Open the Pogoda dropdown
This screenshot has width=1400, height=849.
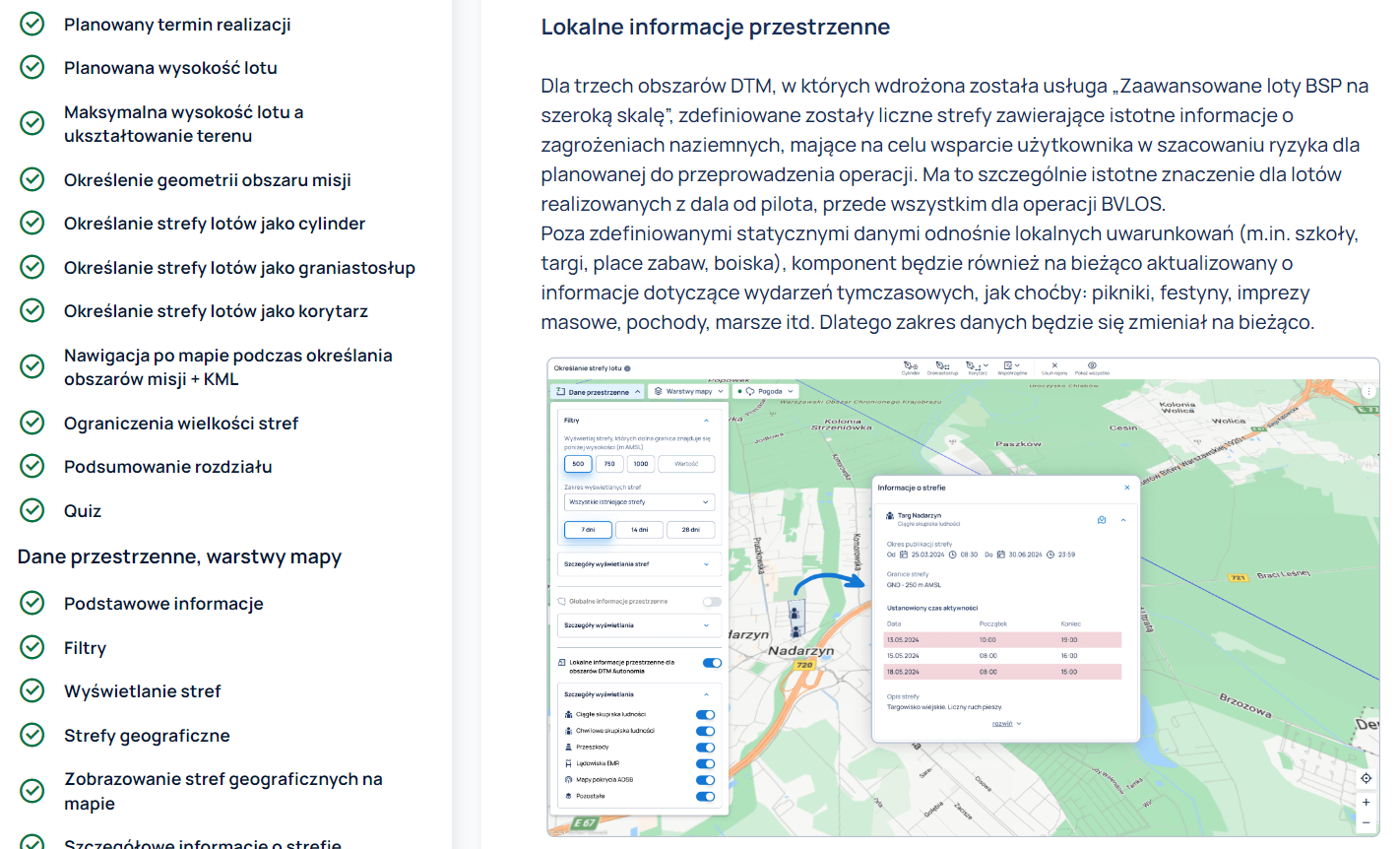point(765,392)
